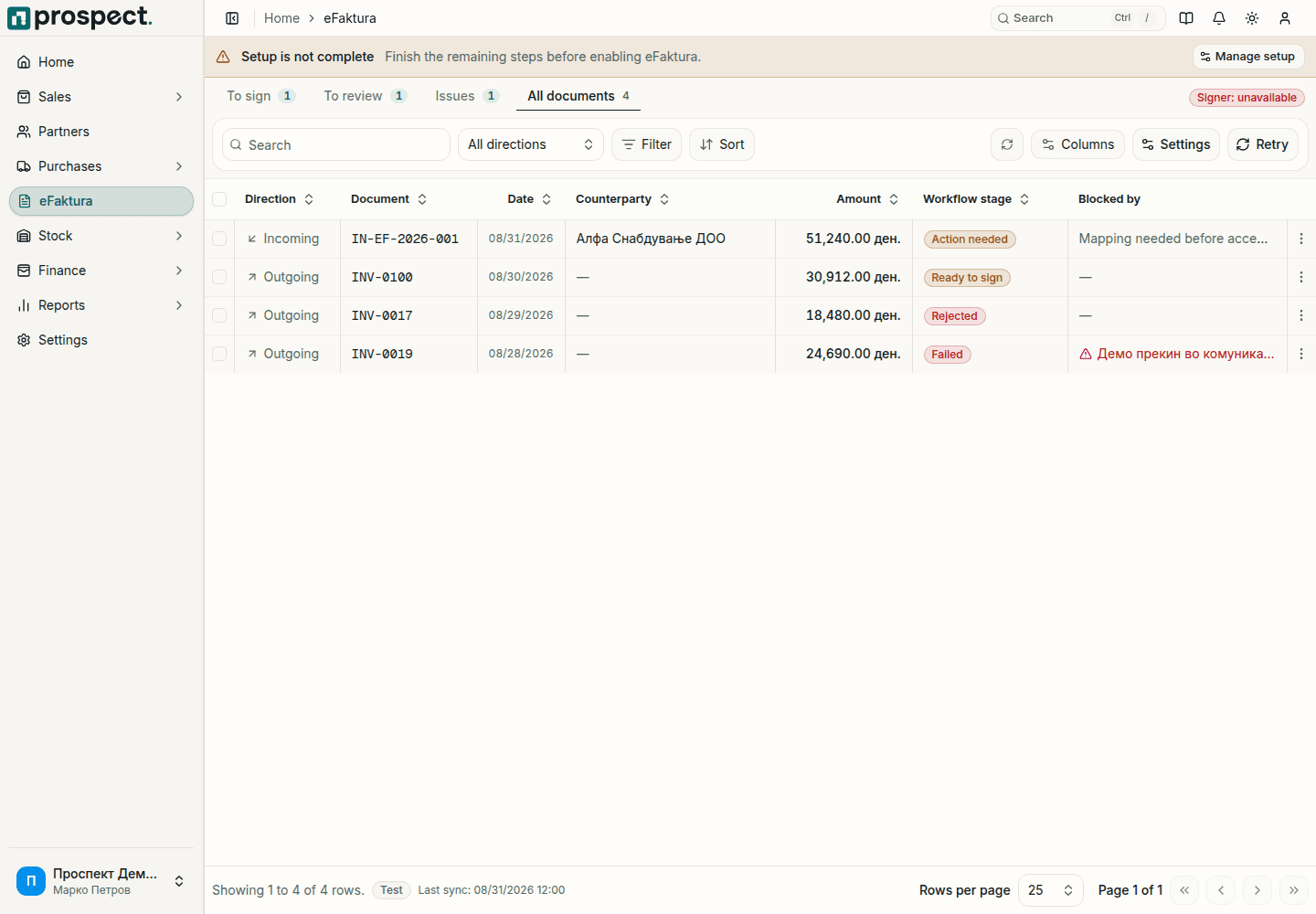Go to the last page

(x=1294, y=890)
